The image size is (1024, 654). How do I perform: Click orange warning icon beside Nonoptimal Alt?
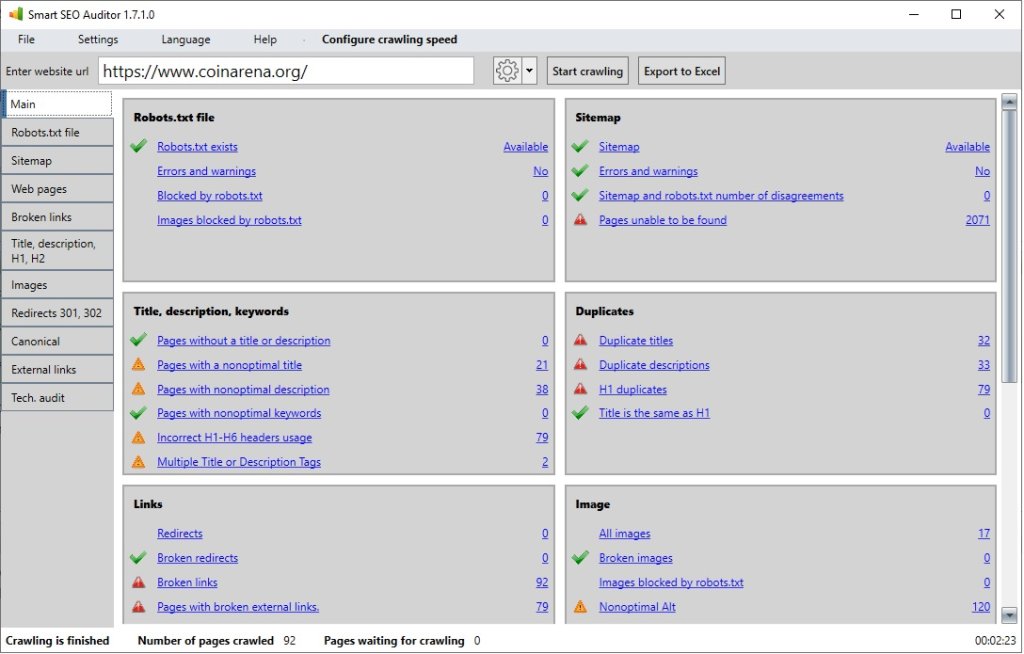coord(580,607)
